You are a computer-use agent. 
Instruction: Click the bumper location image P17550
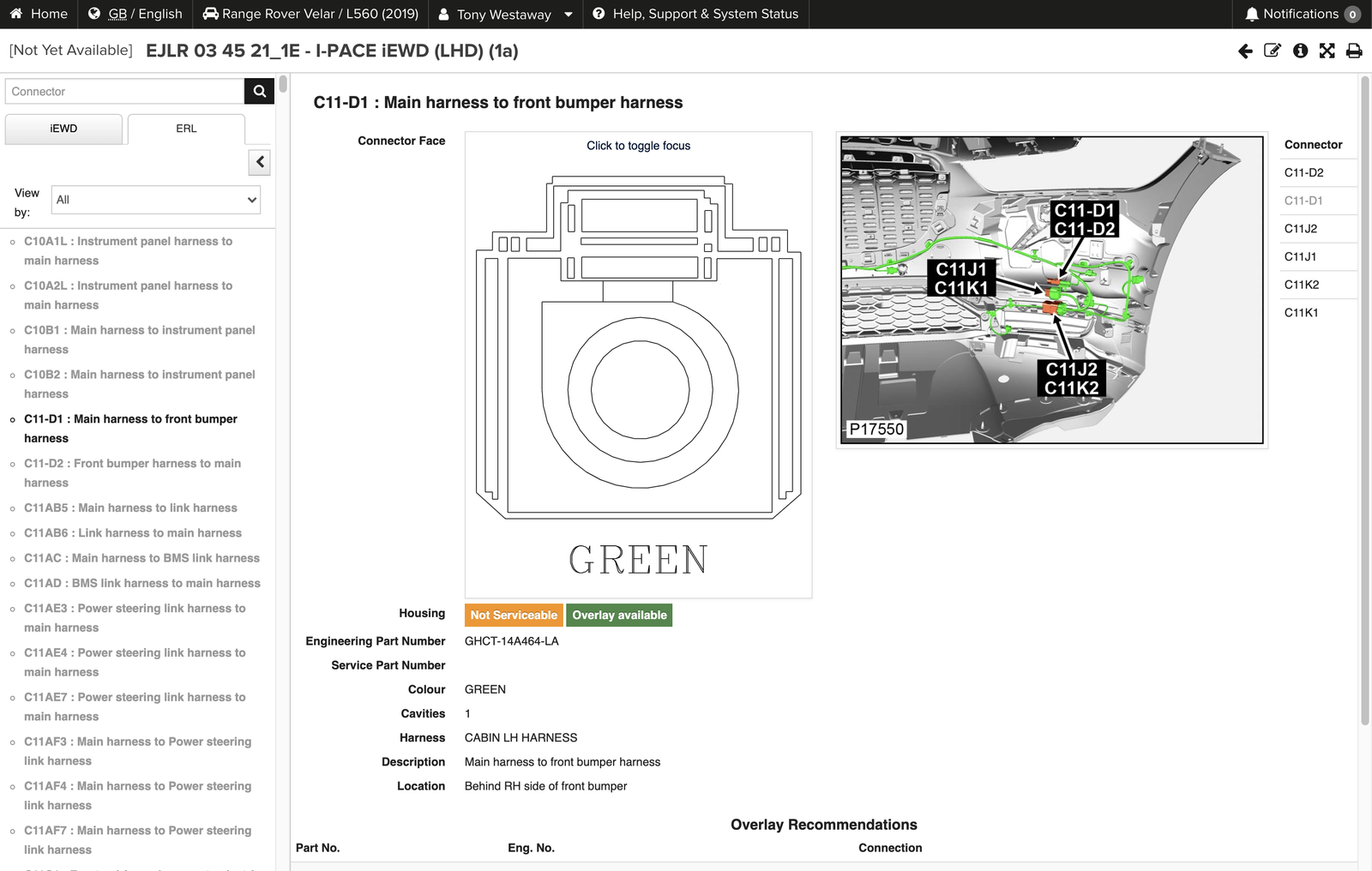click(x=1051, y=290)
